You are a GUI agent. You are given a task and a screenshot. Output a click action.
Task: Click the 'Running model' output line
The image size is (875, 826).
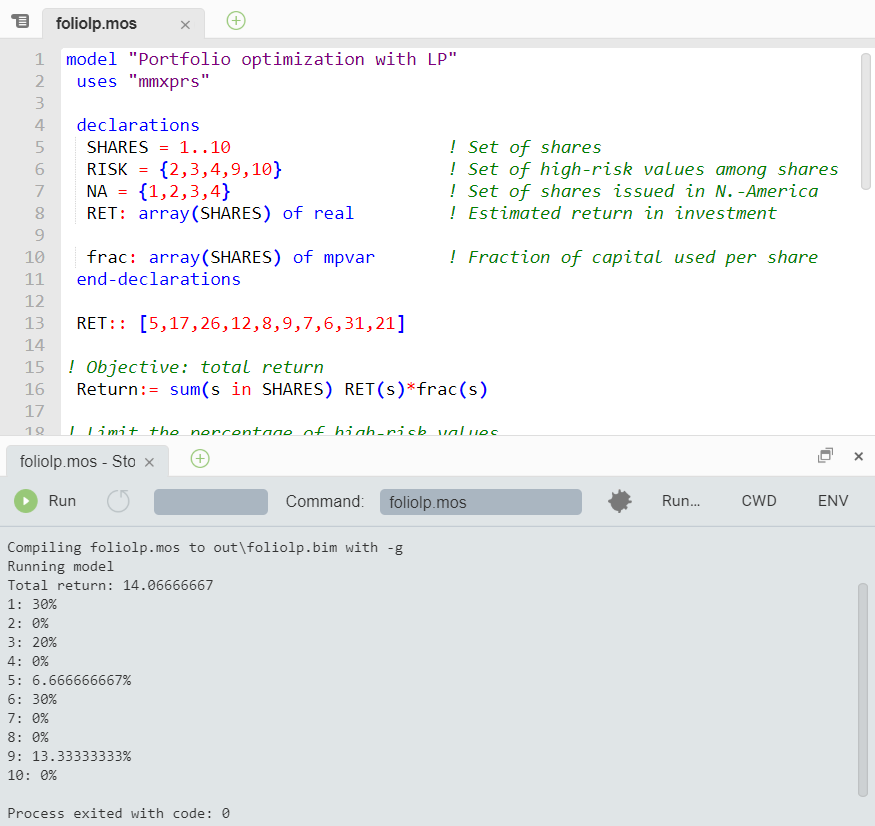point(60,566)
